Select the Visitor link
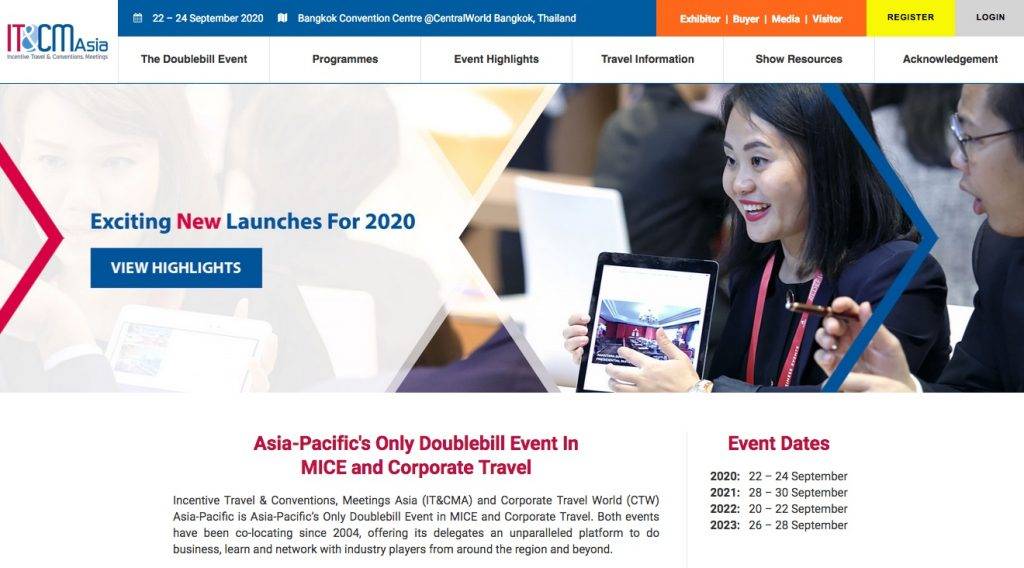 827,19
